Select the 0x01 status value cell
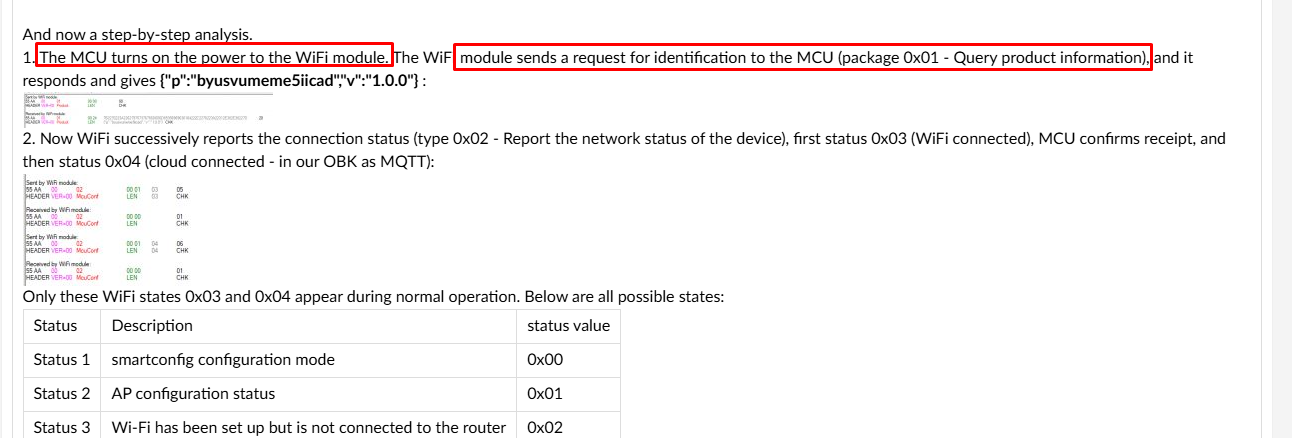The width and height of the screenshot is (1292, 438). [x=545, y=394]
